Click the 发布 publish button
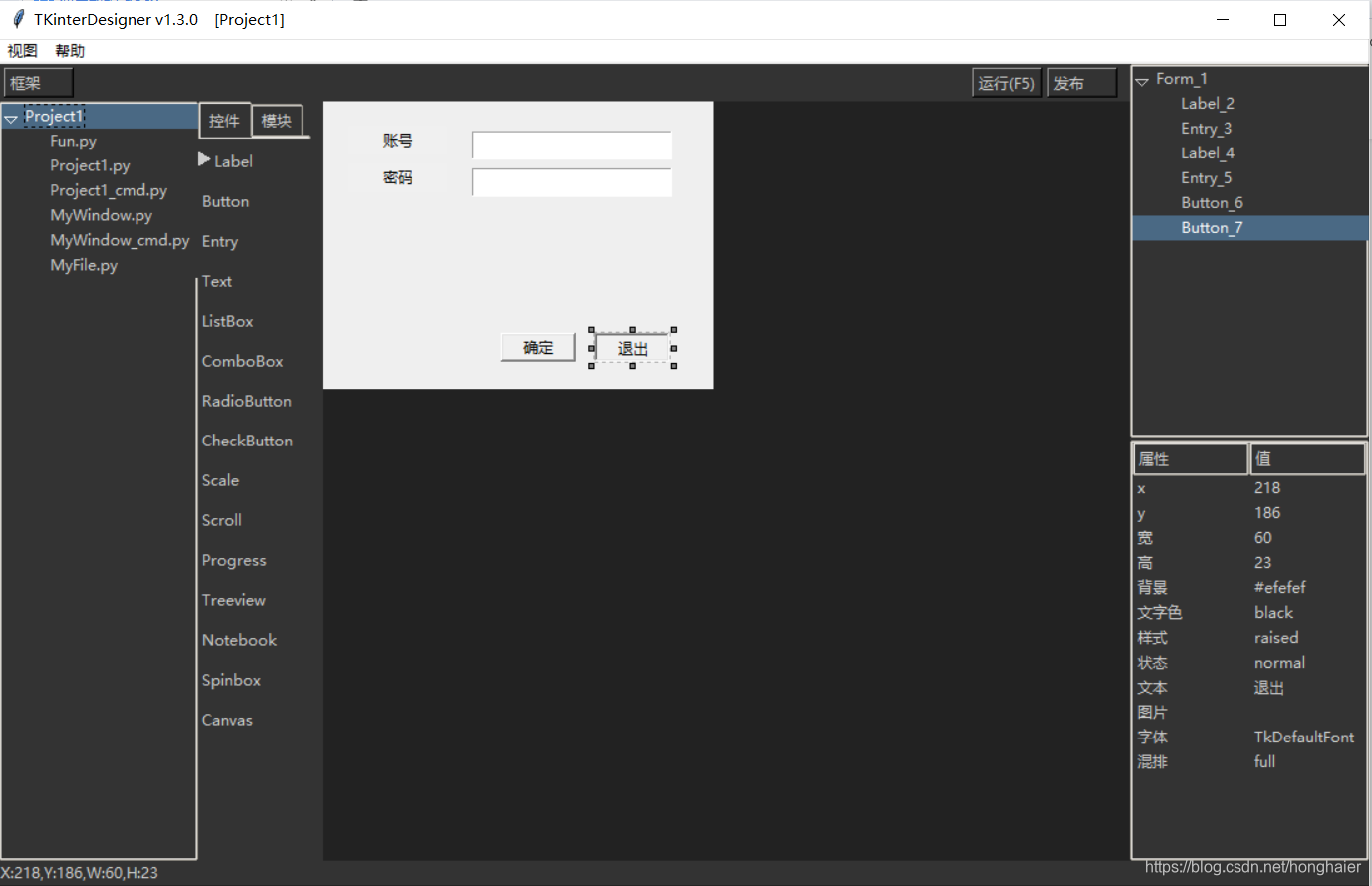 point(1082,83)
